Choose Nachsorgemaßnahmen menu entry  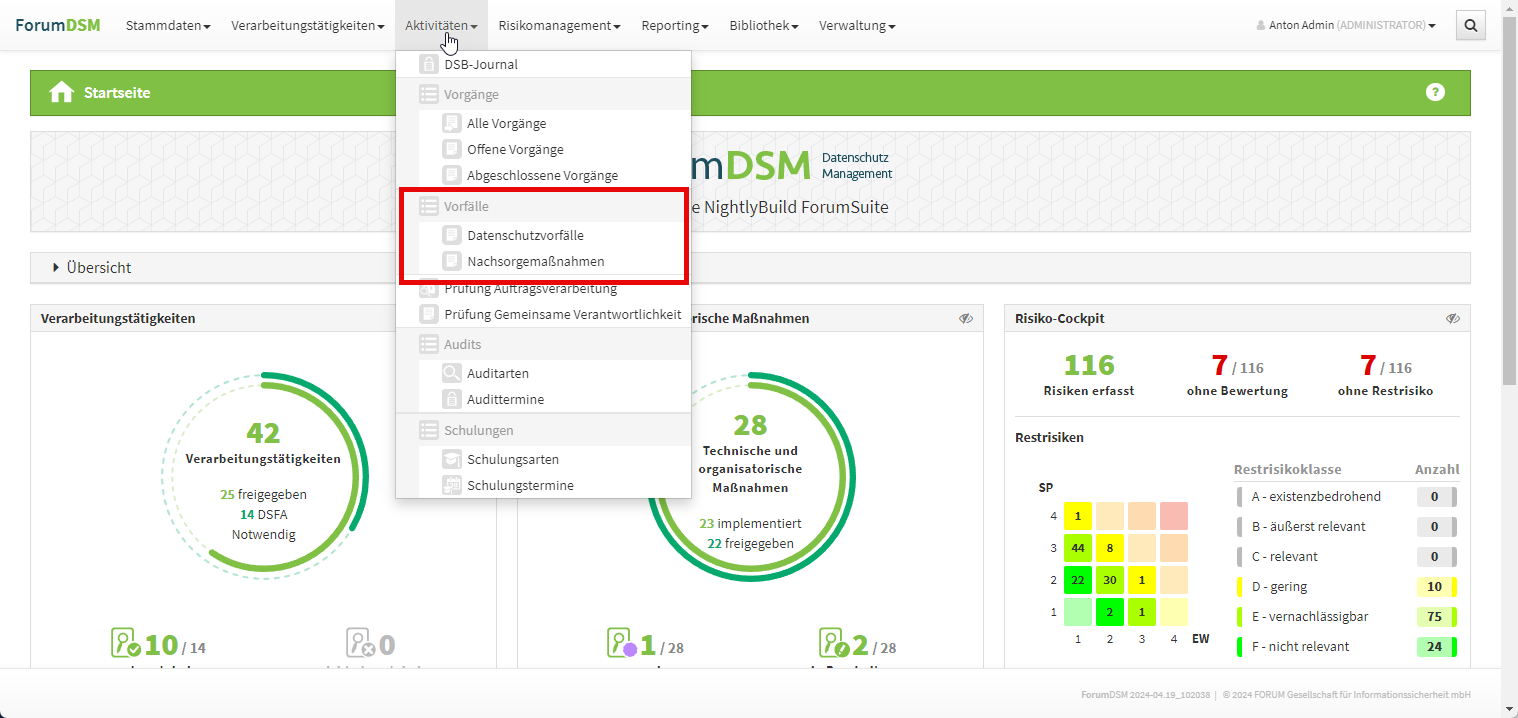coord(535,261)
